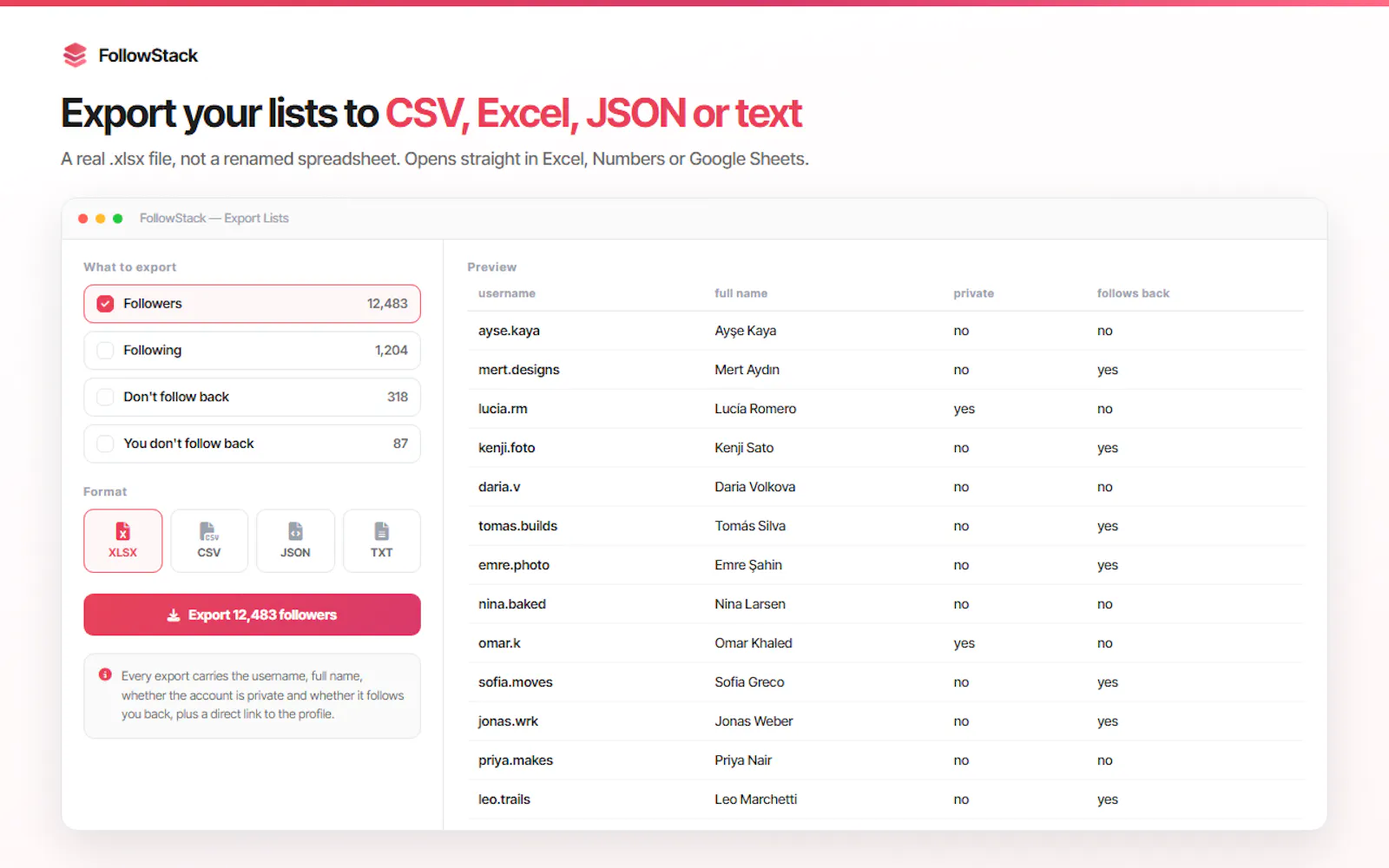Click the FollowStack brand name
The width and height of the screenshot is (1389, 868).
click(x=148, y=56)
